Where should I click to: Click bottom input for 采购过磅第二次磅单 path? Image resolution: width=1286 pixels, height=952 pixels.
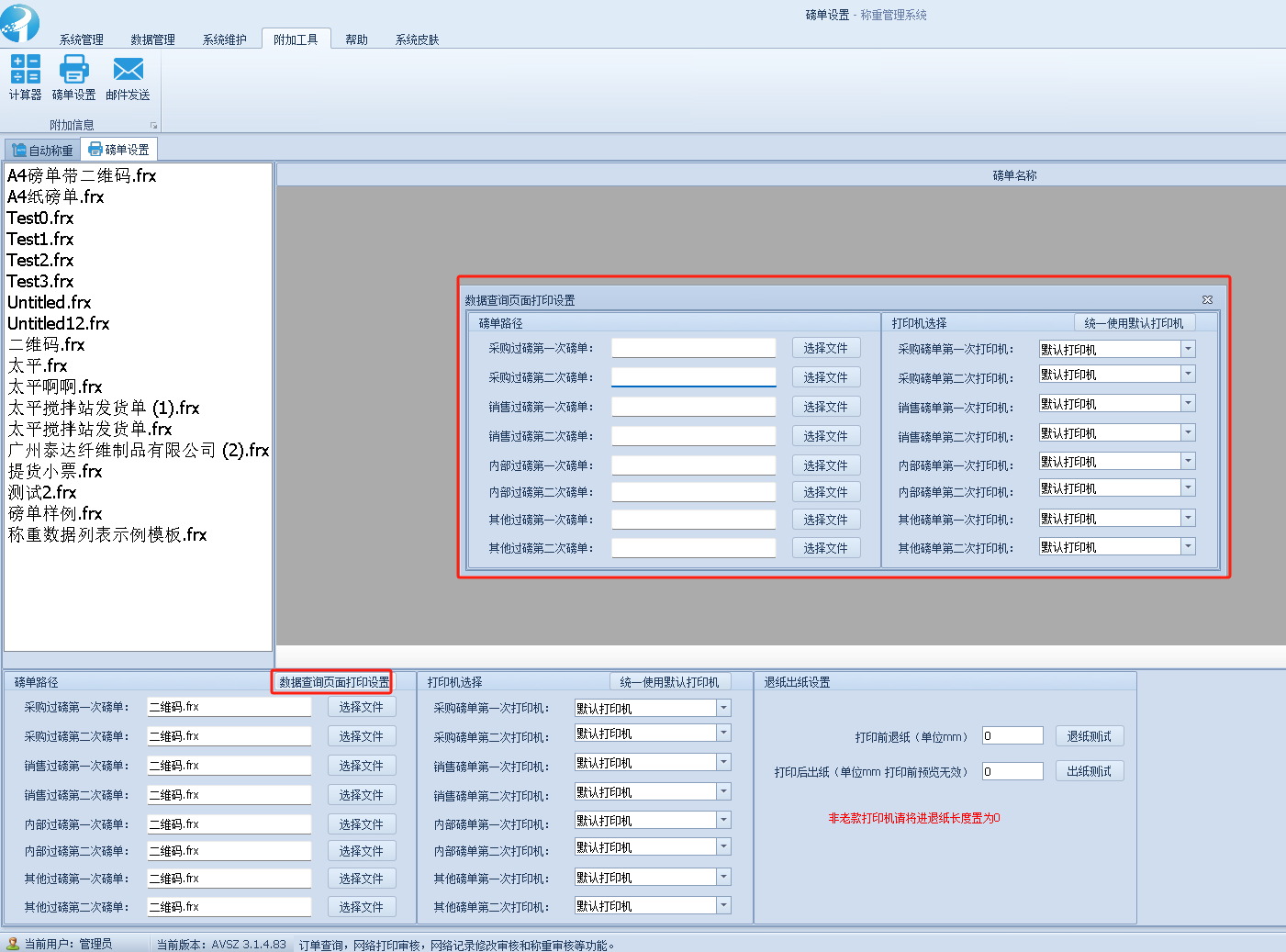pos(229,736)
